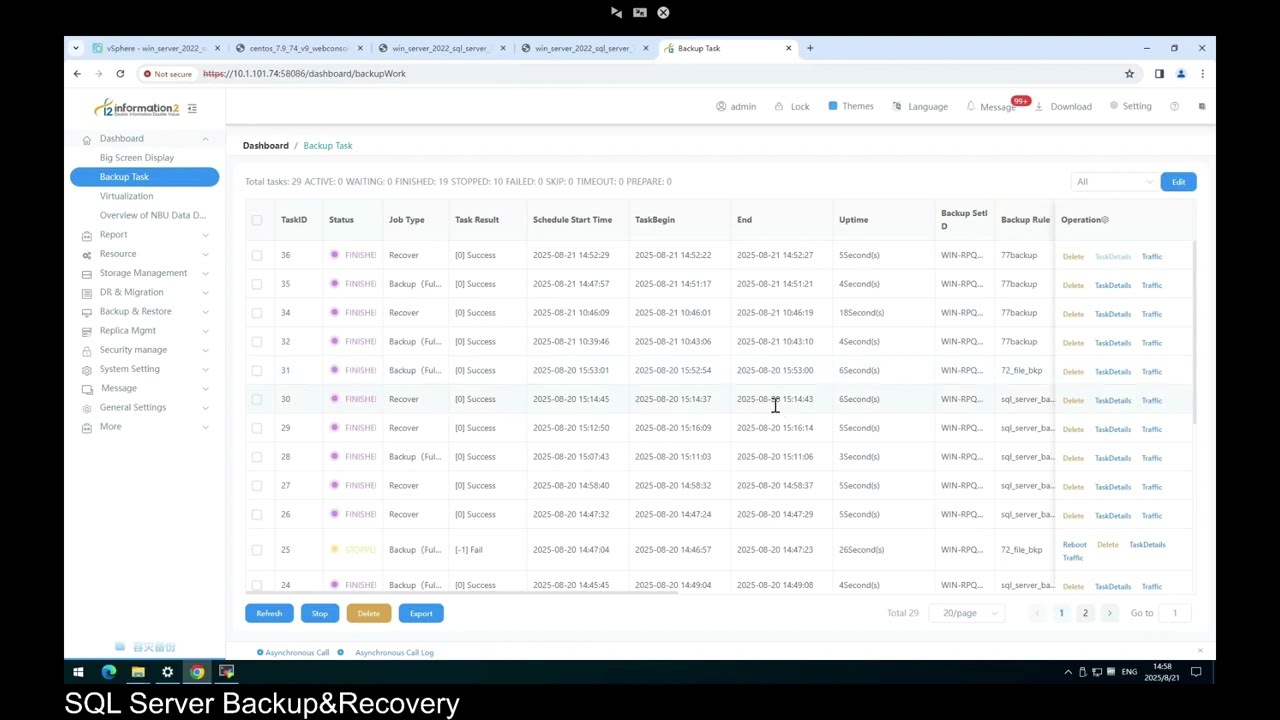
Task: Open the Windows Start menu
Action: (78, 672)
